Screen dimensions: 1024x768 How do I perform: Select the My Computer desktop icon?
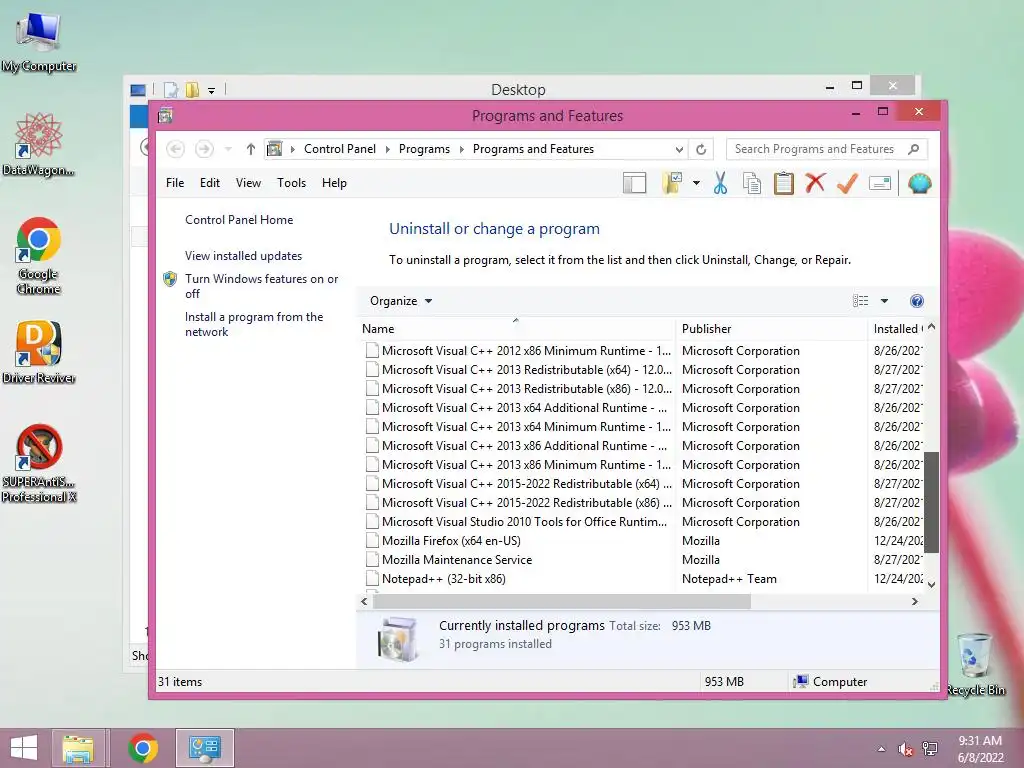tap(39, 41)
